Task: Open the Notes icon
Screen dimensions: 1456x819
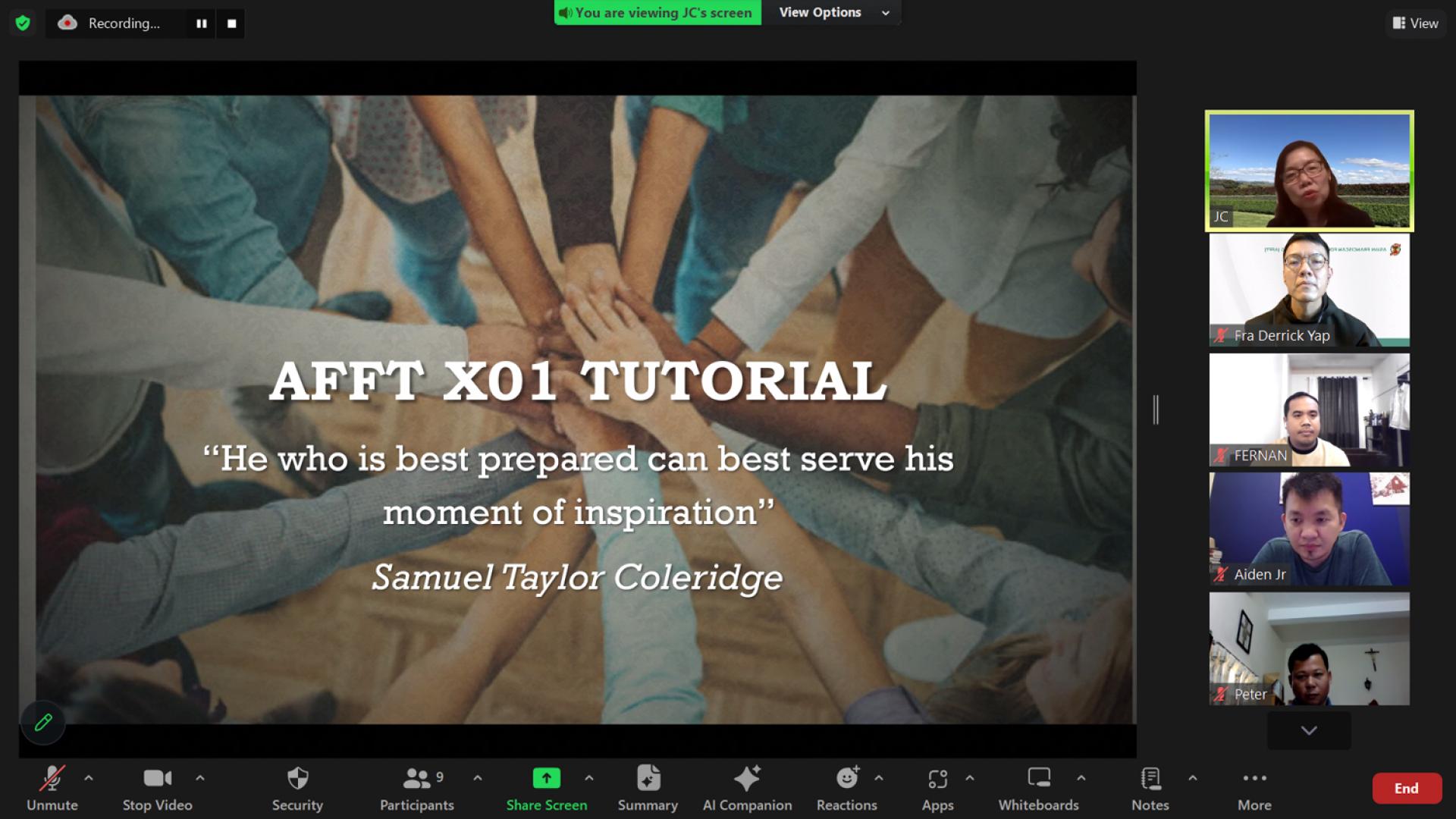Action: 1150,779
